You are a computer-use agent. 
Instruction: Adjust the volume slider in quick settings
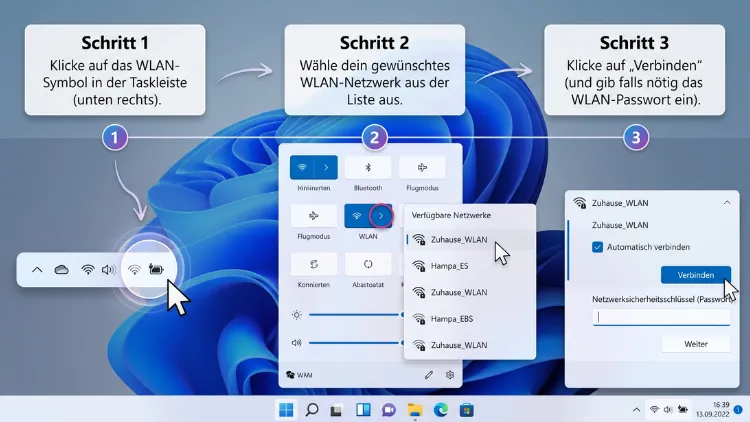tap(356, 343)
